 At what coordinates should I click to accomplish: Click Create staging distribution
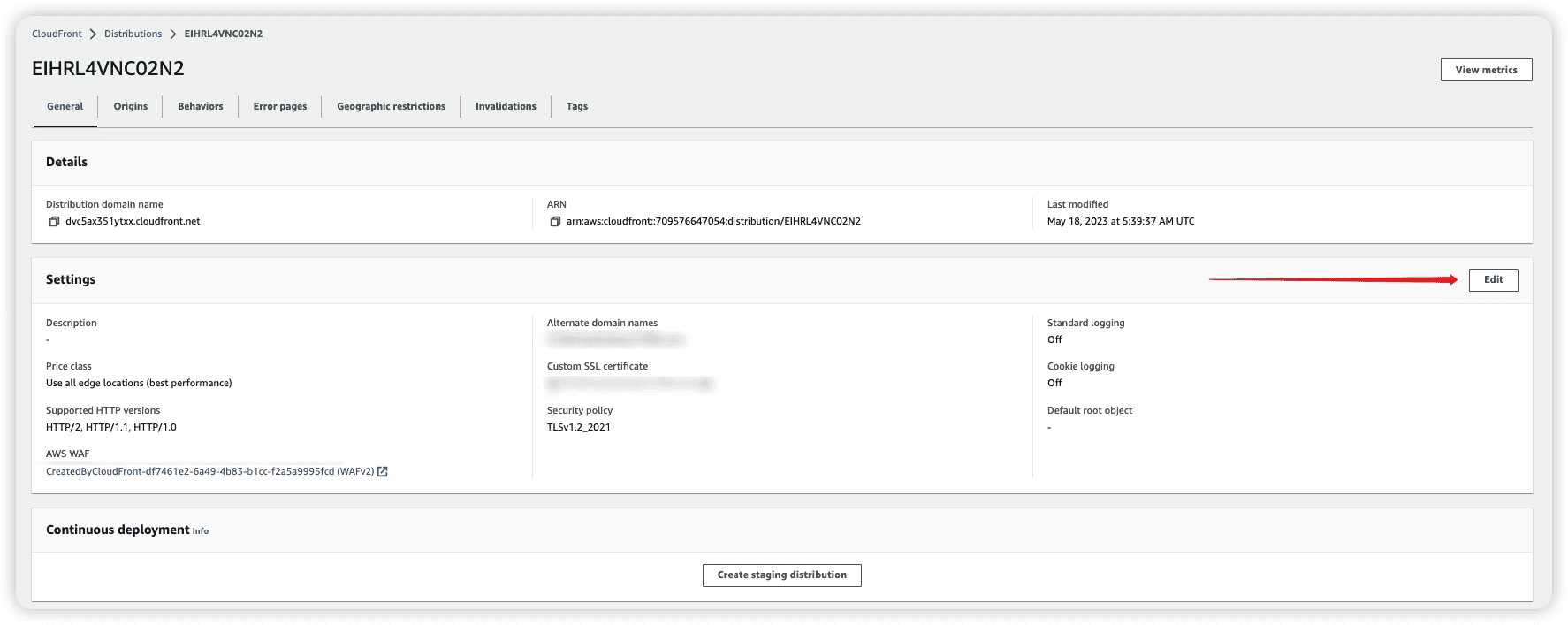[782, 575]
